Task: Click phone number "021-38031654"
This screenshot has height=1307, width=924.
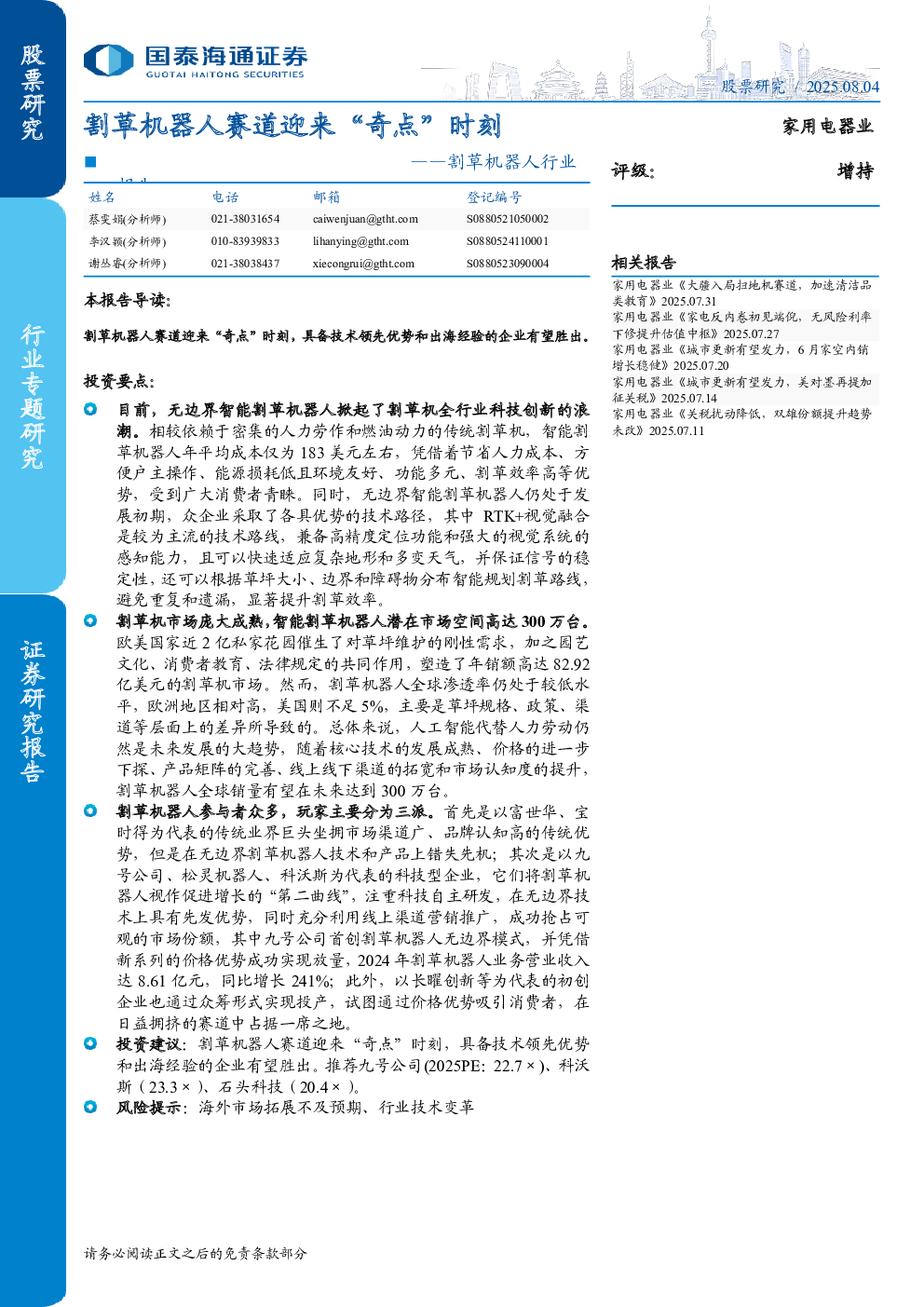Action: tap(245, 219)
